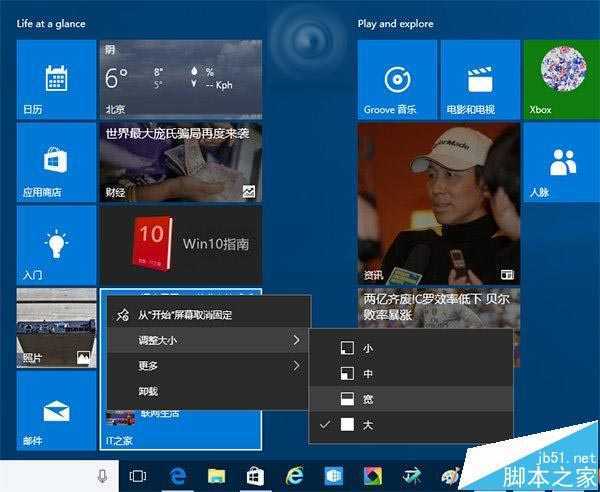The width and height of the screenshot is (600, 492).
Task: Click the Life at a glance group title
Action: pos(51,24)
